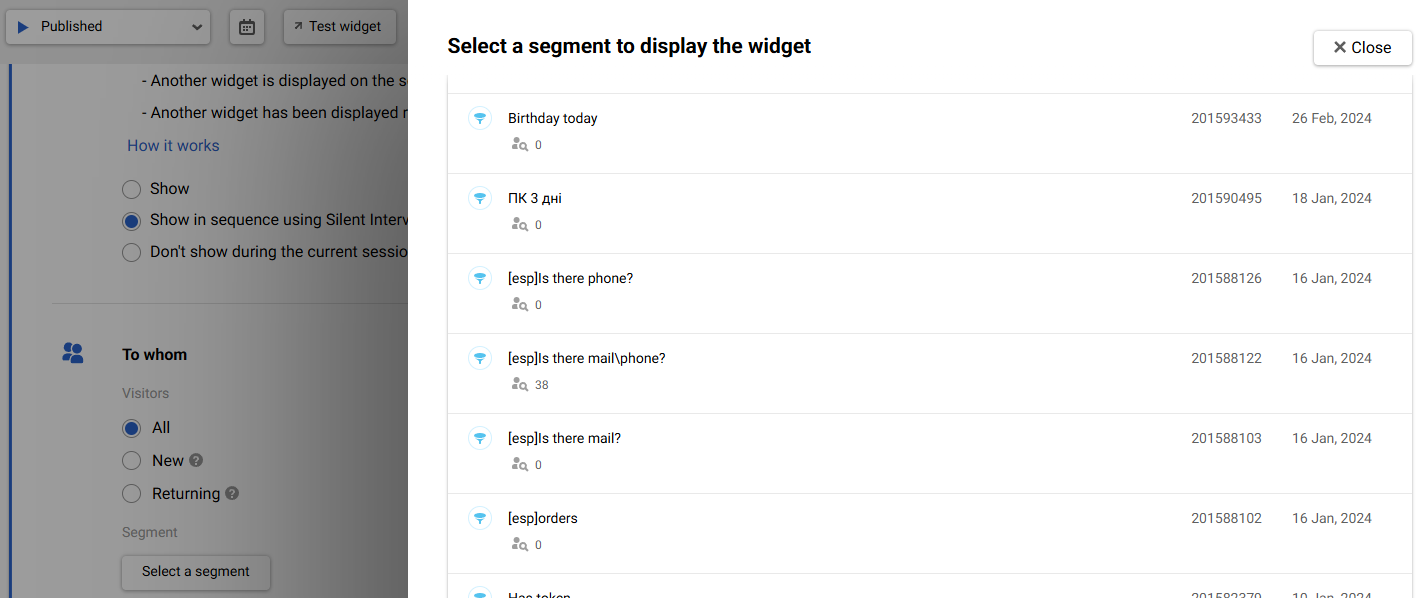The height and width of the screenshot is (598, 1422).
Task: Click the funnel icon beside ПК 3 дні
Action: coord(480,198)
